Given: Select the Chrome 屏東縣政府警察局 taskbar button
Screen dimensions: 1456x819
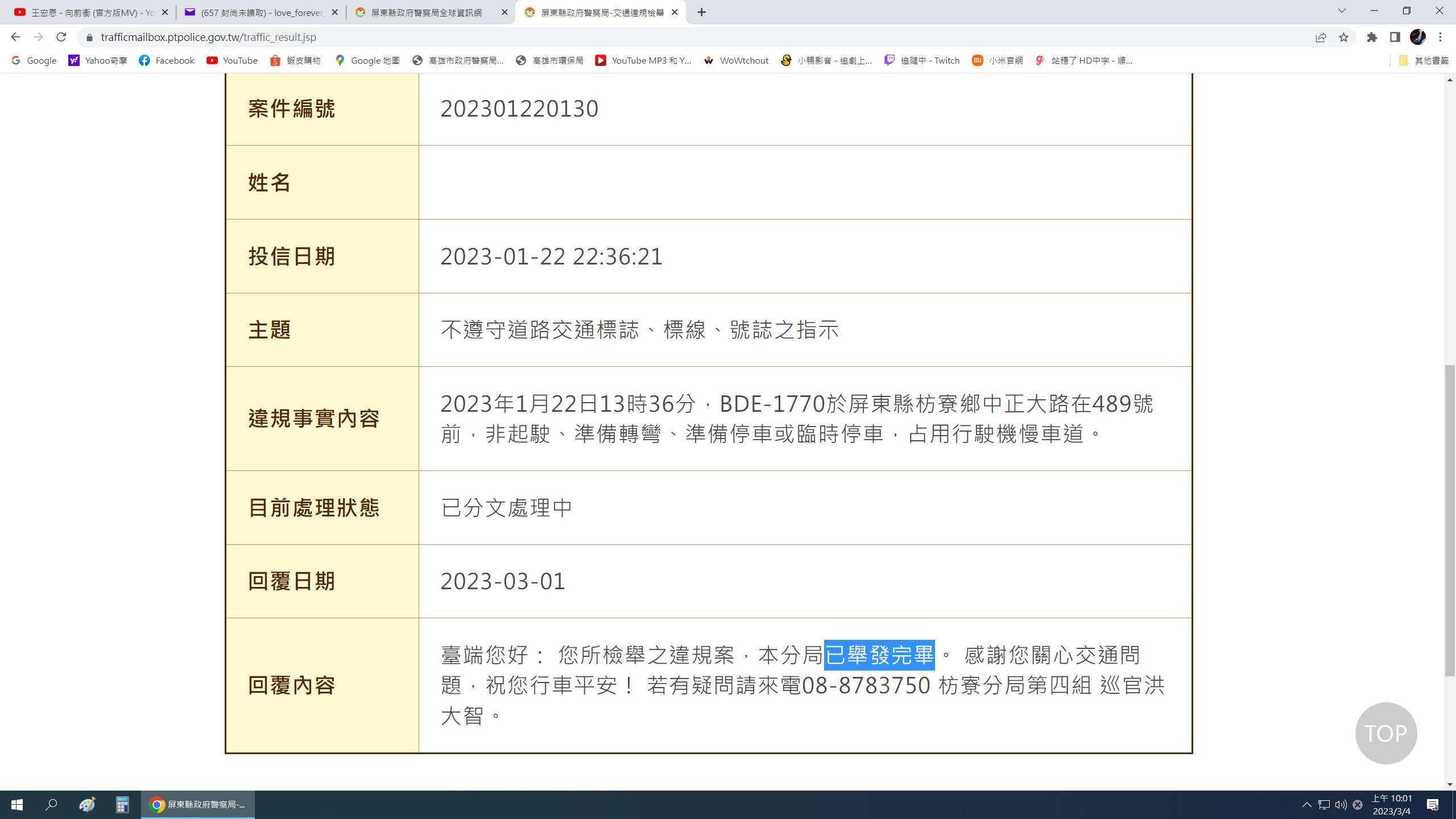Looking at the screenshot, I should (198, 805).
